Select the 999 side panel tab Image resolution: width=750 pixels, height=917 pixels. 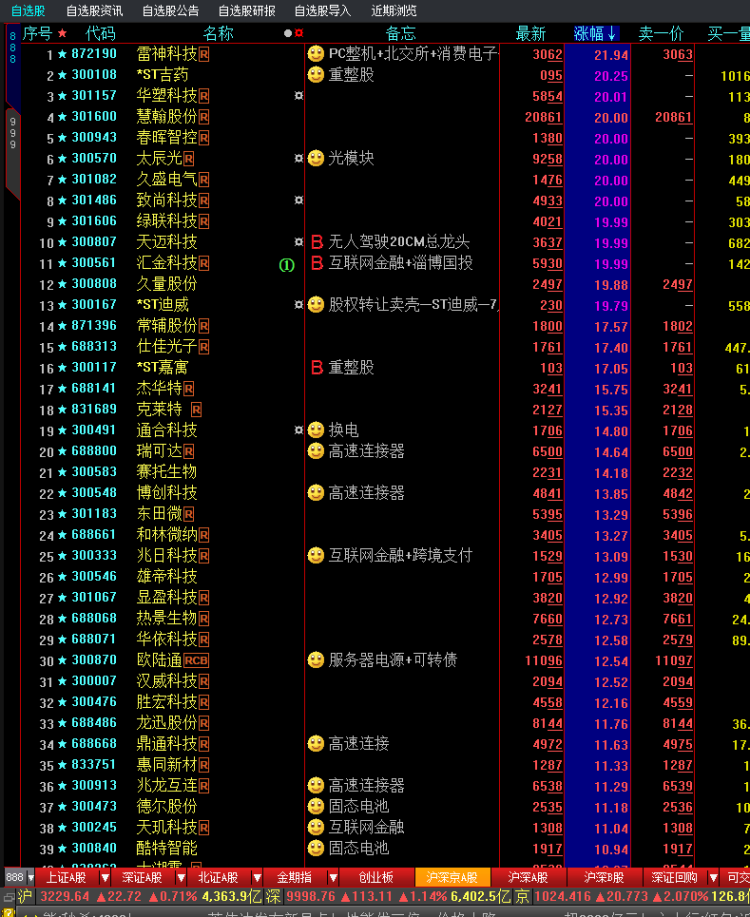(x=12, y=133)
